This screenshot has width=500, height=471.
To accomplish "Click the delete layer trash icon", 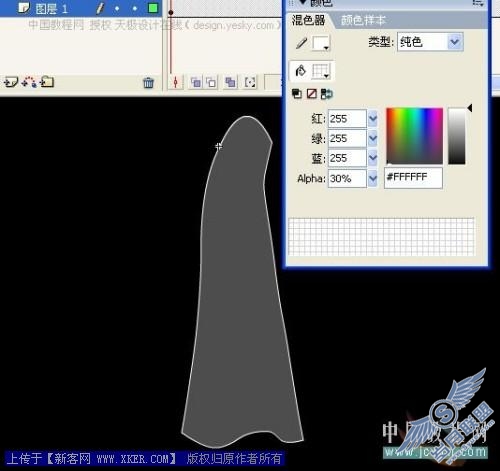I will coord(148,82).
